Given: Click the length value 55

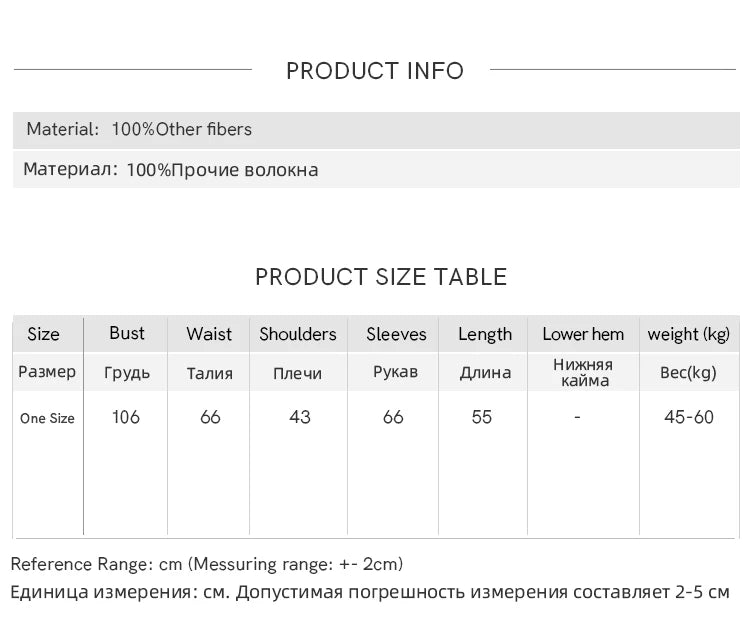Looking at the screenshot, I should pyautogui.click(x=482, y=417).
